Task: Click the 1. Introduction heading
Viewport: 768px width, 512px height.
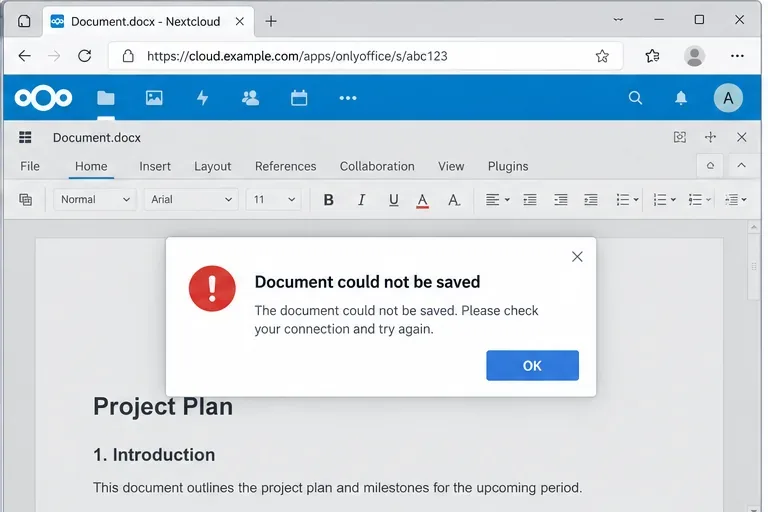Action: click(x=154, y=455)
